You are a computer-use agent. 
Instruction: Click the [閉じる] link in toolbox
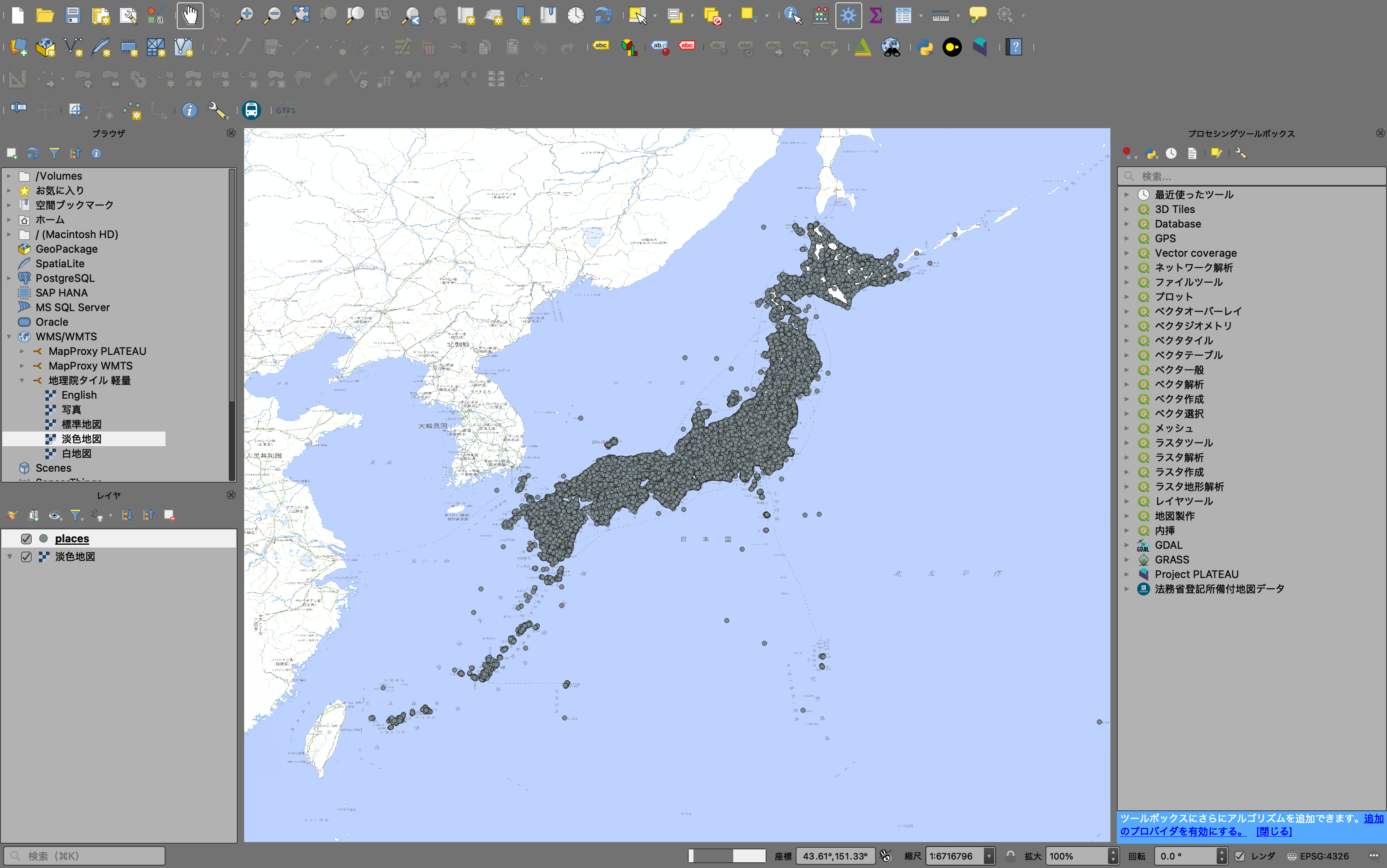(1273, 831)
